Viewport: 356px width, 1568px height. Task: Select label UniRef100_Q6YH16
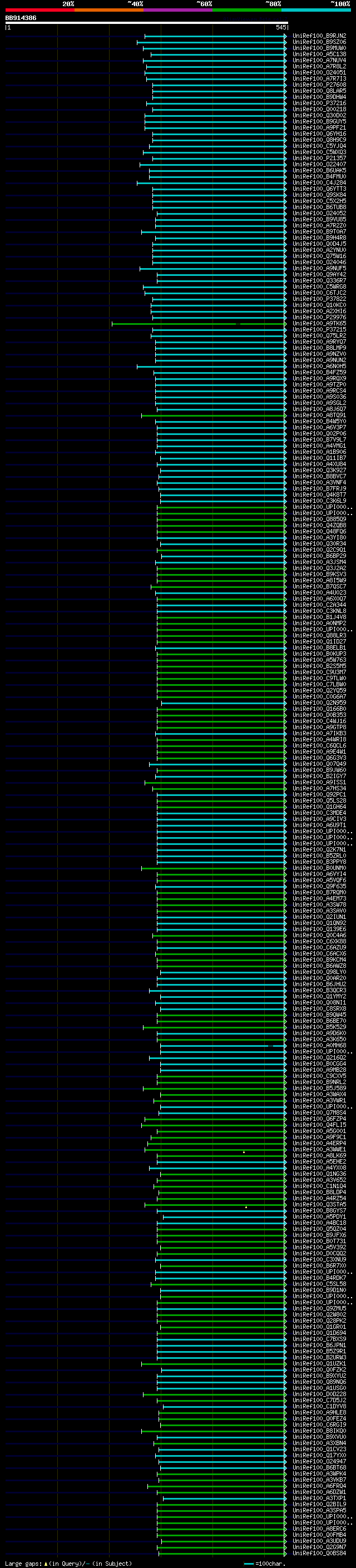(319, 134)
